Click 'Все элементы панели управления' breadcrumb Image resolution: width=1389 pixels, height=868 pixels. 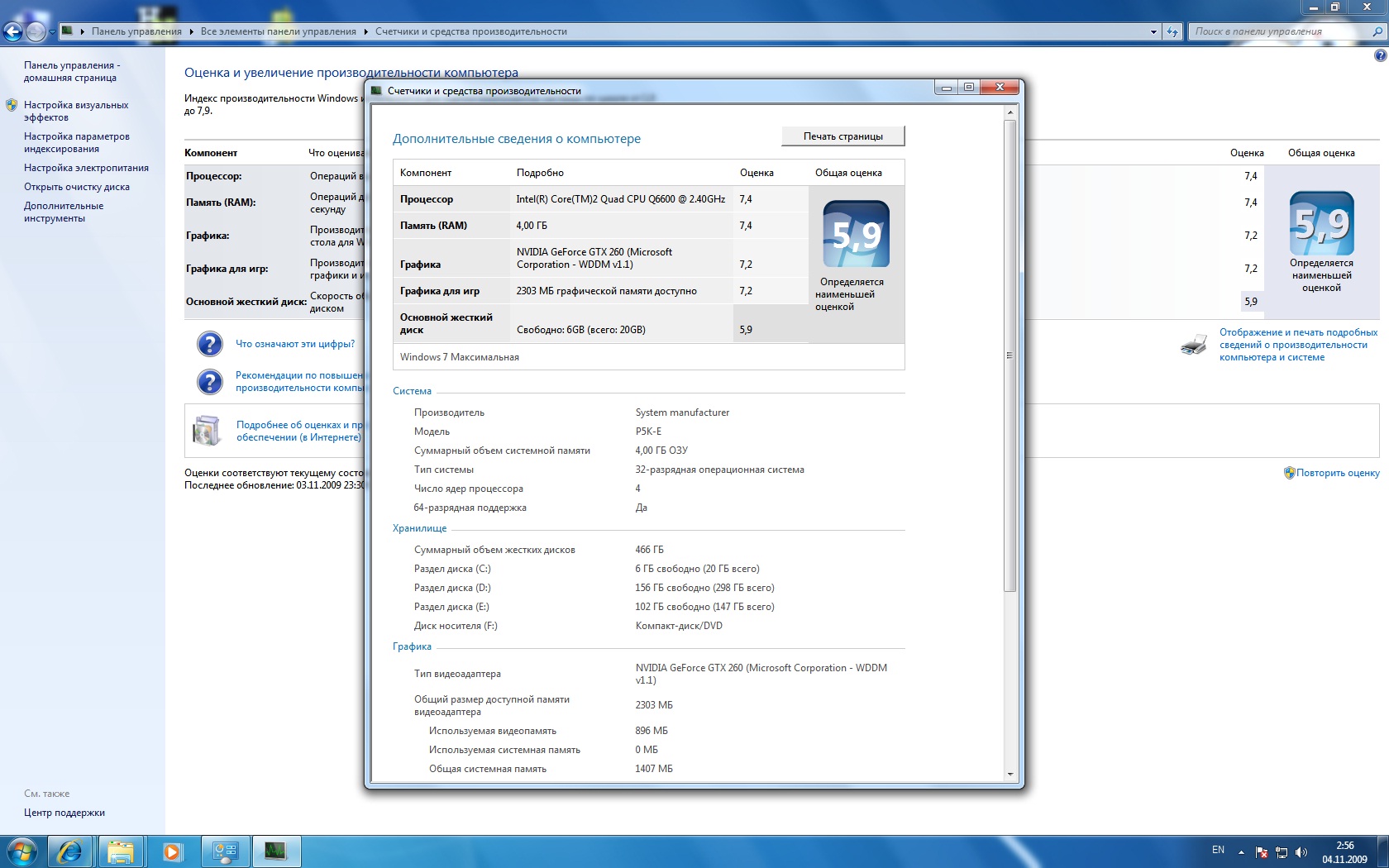coord(279,31)
